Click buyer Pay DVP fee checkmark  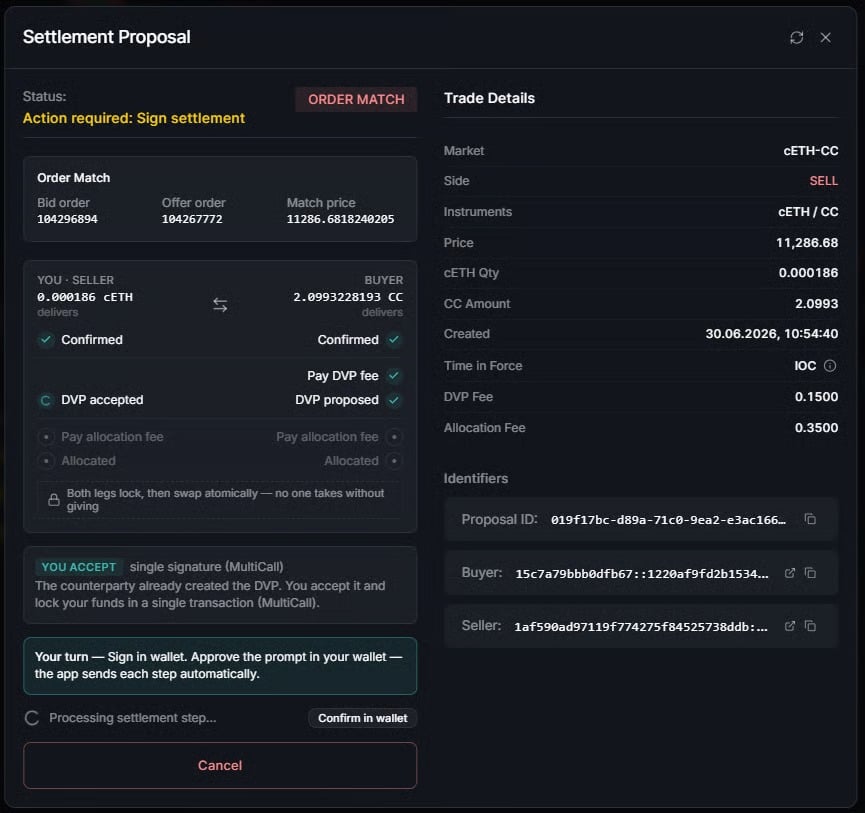click(393, 376)
